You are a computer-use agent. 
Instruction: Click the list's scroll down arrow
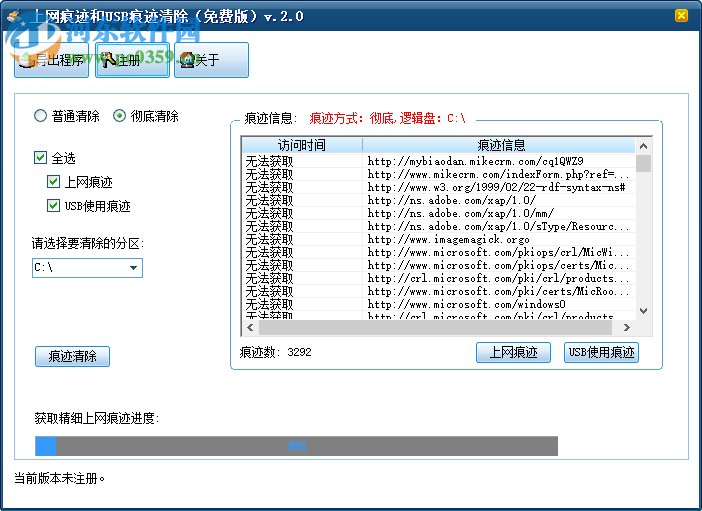tap(643, 311)
